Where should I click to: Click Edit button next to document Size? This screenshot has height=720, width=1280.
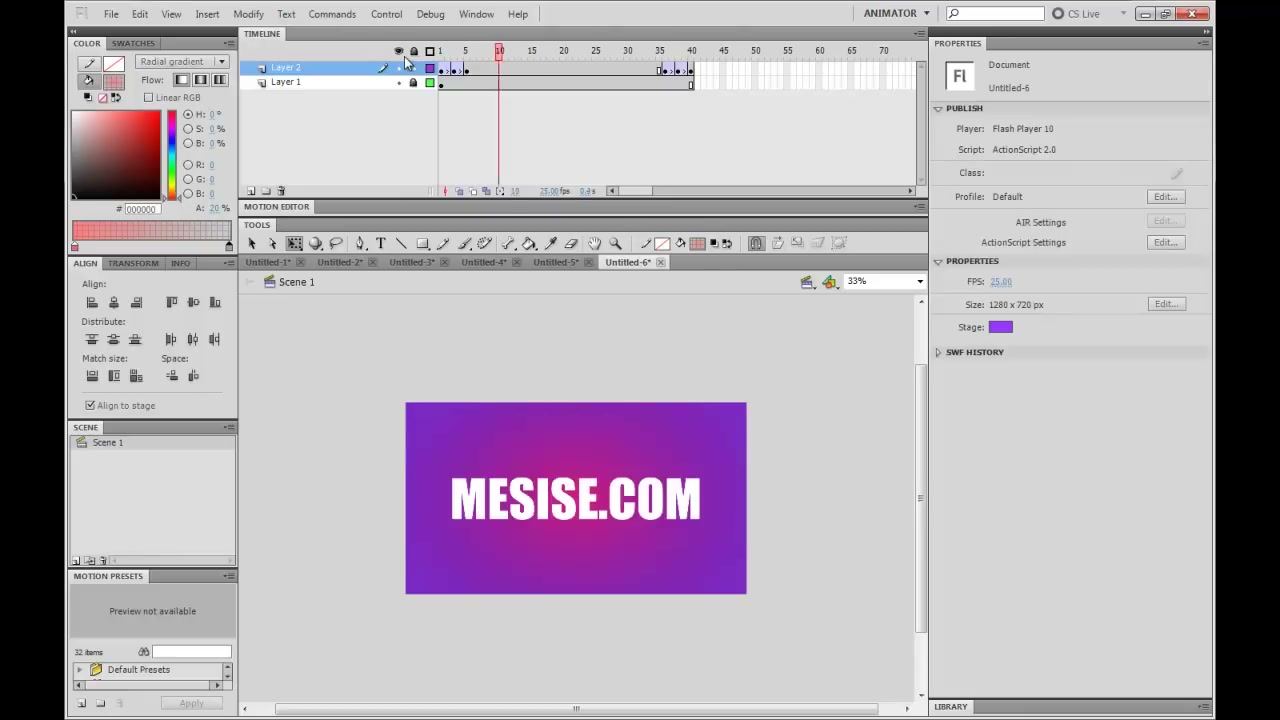[1165, 304]
